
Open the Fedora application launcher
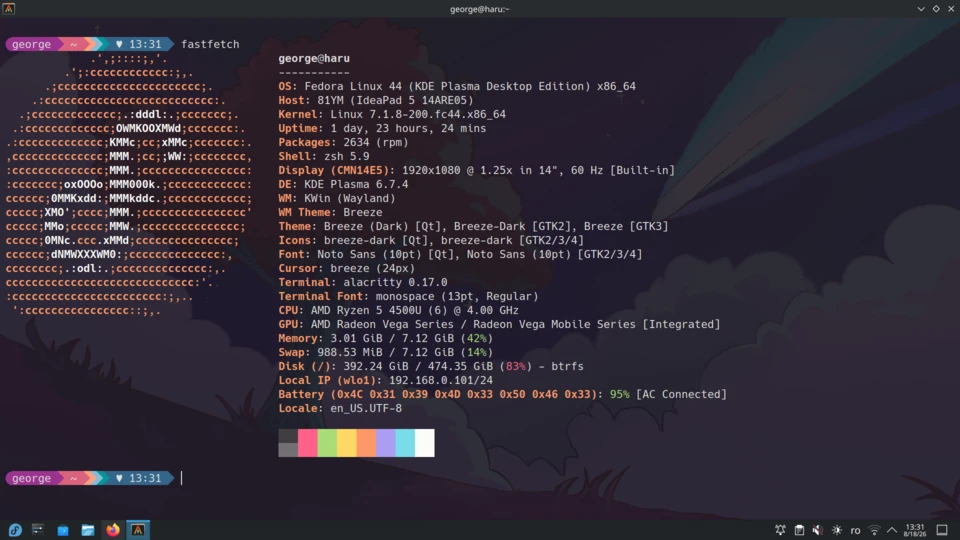click(15, 530)
